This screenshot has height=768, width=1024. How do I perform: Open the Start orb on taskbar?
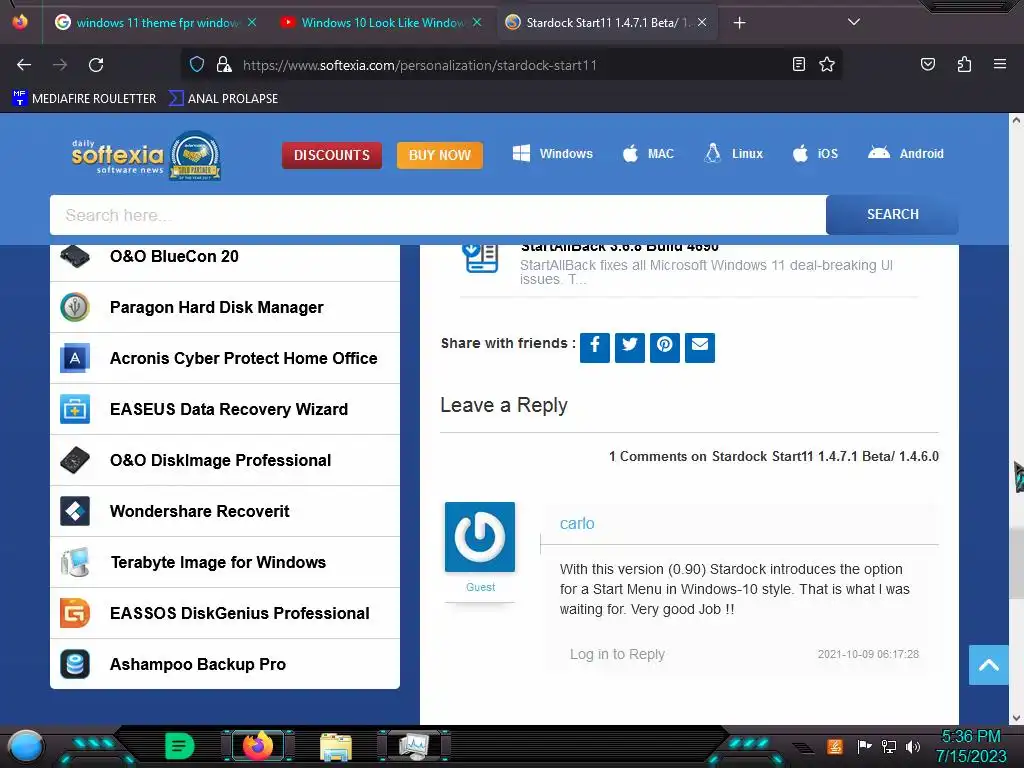click(26, 747)
